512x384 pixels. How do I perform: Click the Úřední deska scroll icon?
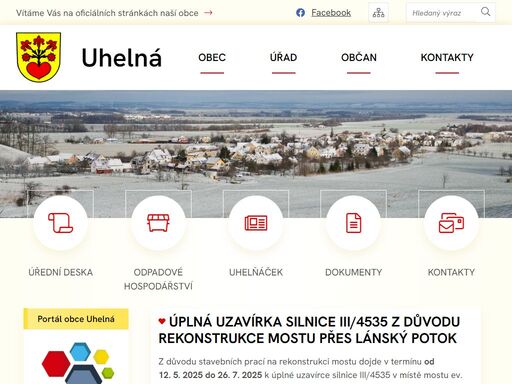61,223
